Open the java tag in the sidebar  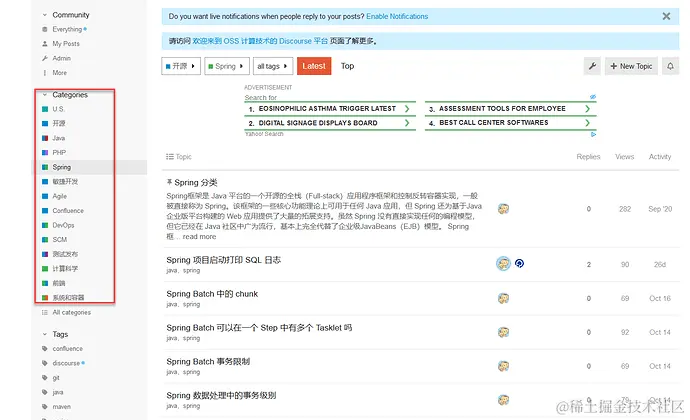pyautogui.click(x=58, y=392)
